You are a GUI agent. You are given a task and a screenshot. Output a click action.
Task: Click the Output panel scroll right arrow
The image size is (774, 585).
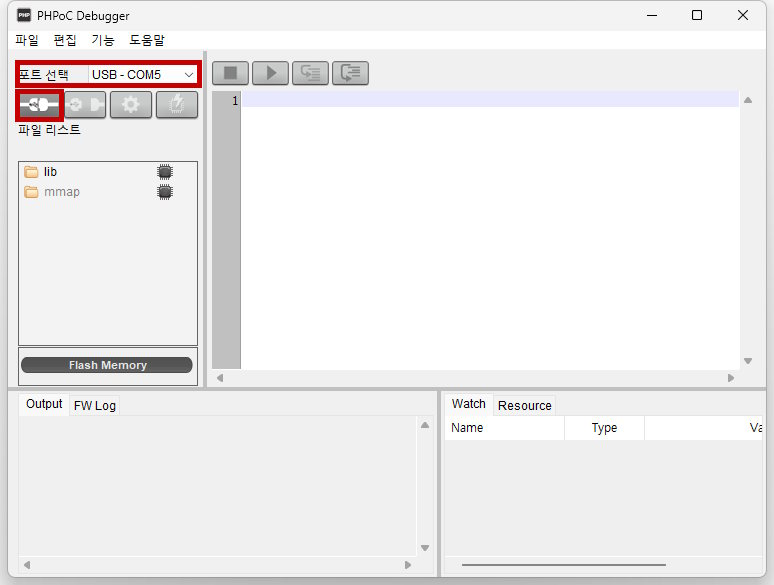[408, 565]
